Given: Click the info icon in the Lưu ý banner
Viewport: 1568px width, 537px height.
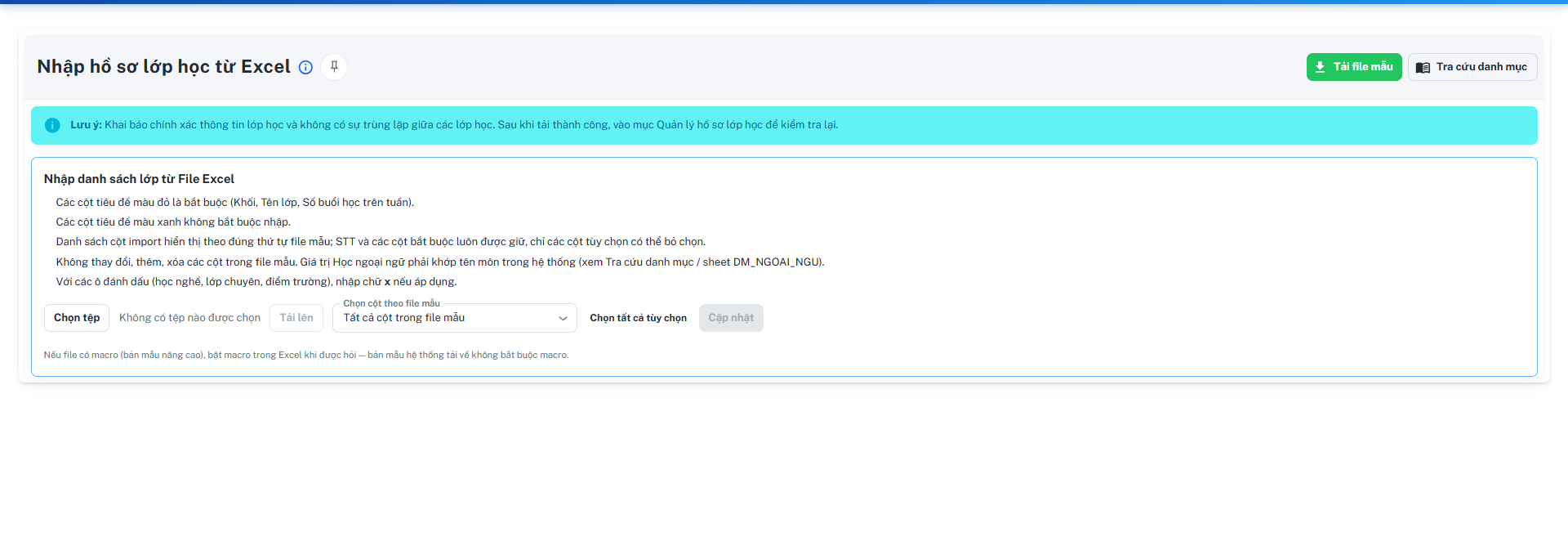Looking at the screenshot, I should (x=52, y=125).
